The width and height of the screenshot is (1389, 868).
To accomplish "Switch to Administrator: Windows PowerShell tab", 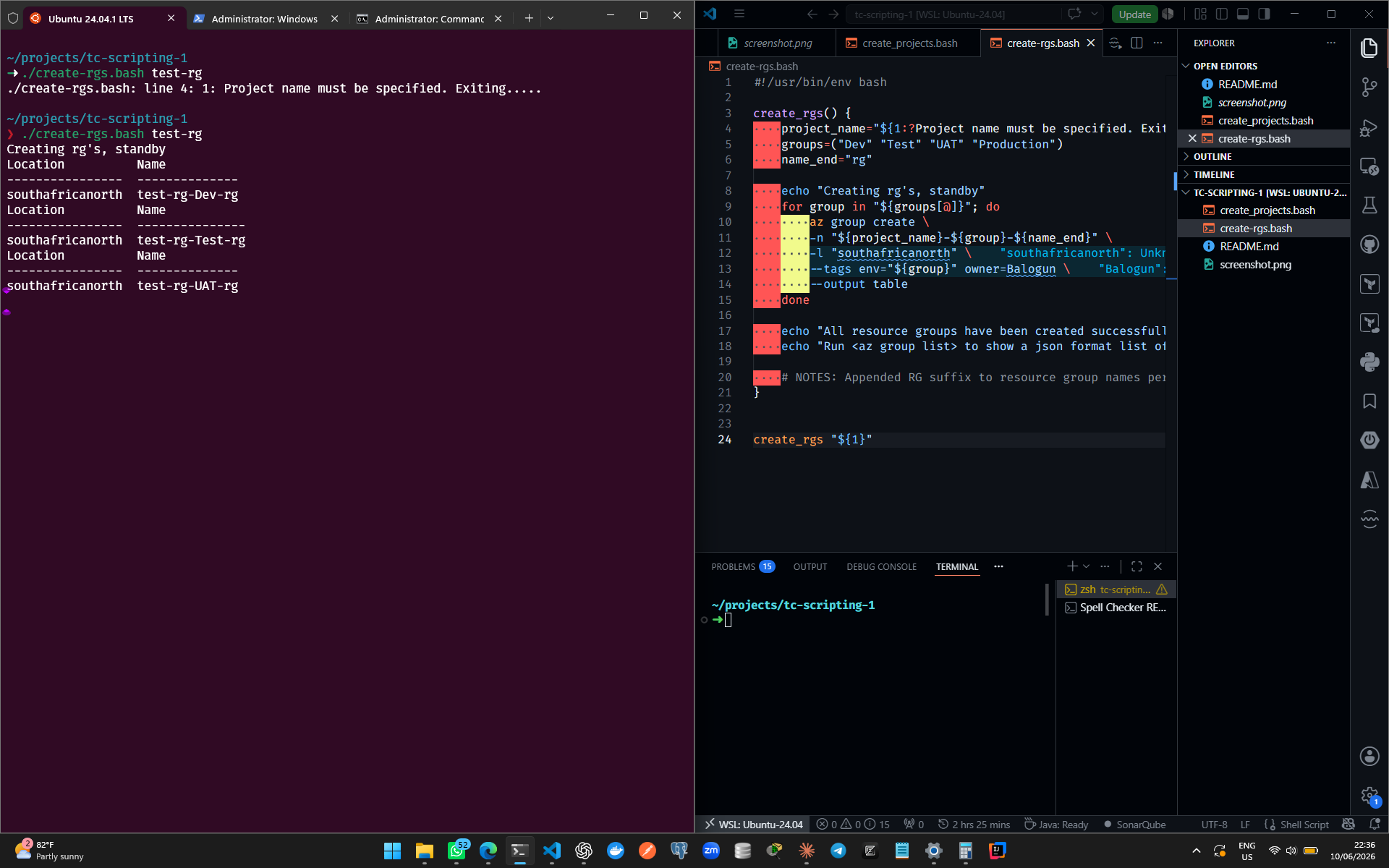I will click(x=265, y=19).
